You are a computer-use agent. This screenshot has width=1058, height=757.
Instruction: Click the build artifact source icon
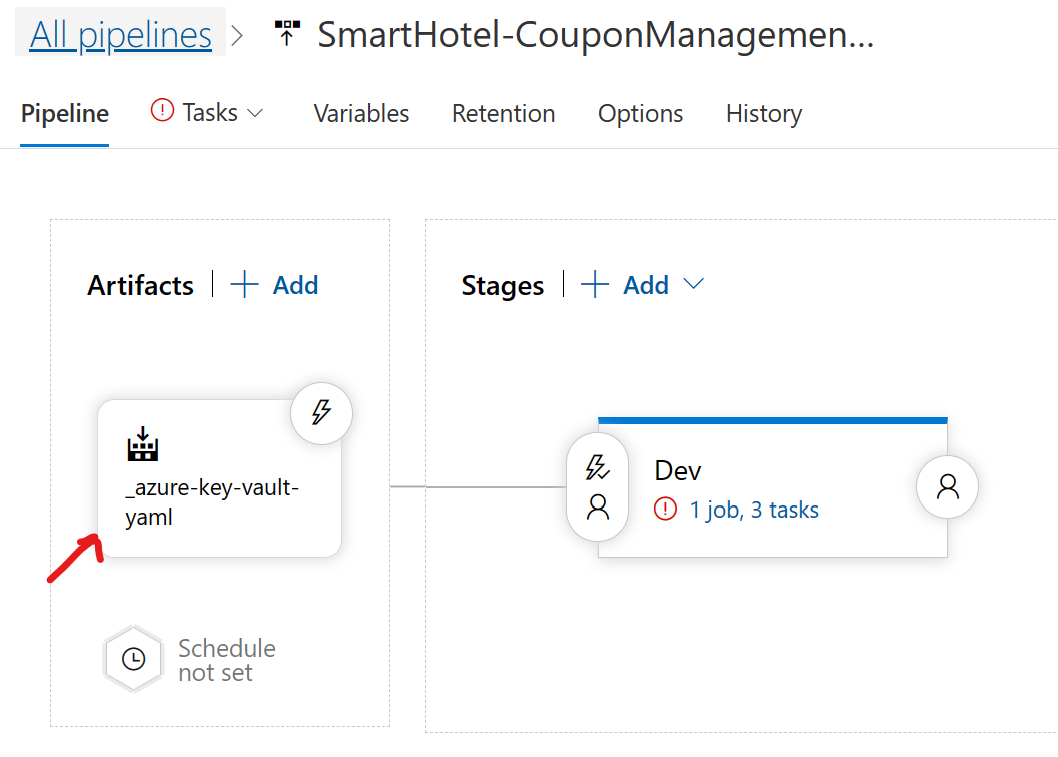(143, 445)
